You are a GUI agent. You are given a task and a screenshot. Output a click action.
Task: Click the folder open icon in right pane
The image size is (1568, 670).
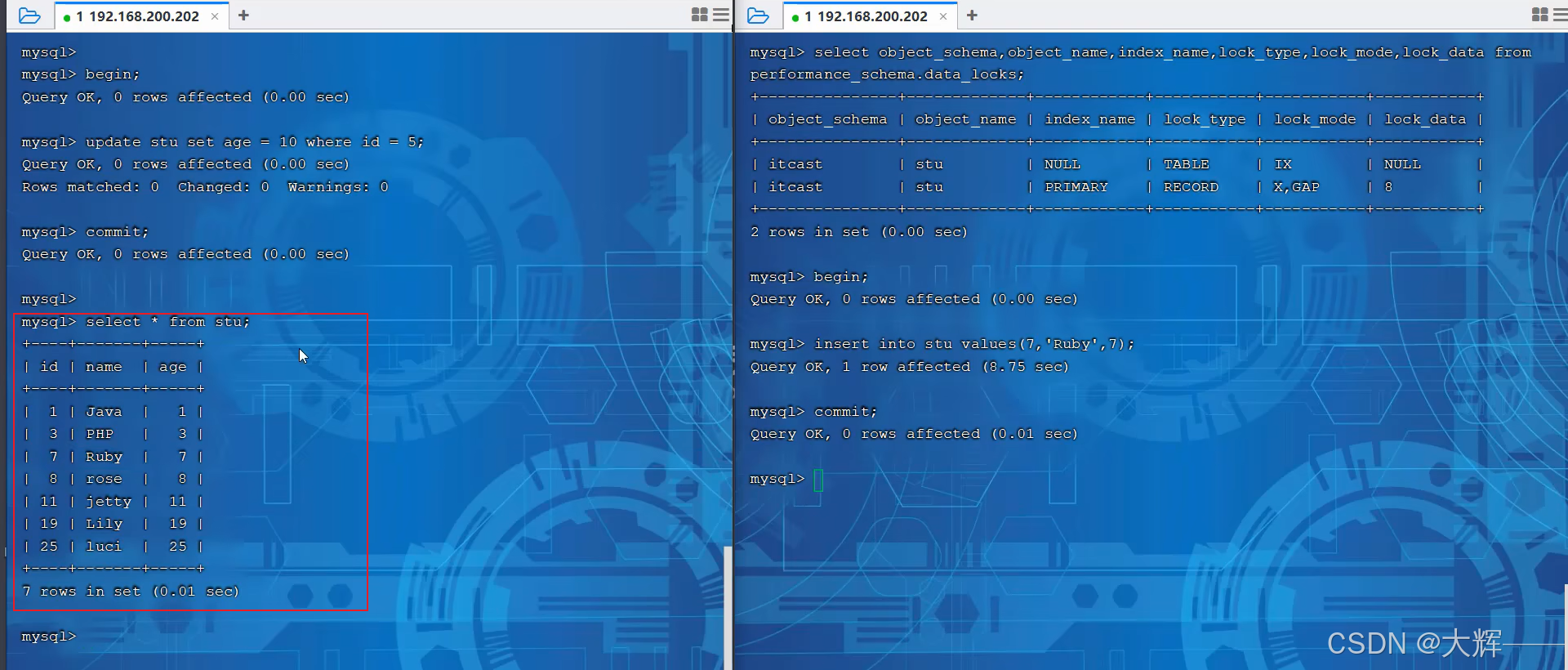tap(758, 16)
